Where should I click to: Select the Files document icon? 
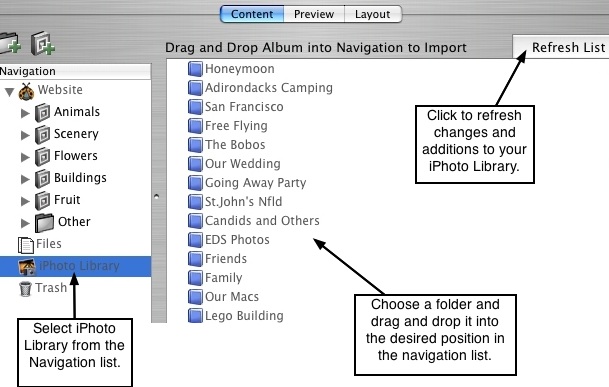pos(26,245)
